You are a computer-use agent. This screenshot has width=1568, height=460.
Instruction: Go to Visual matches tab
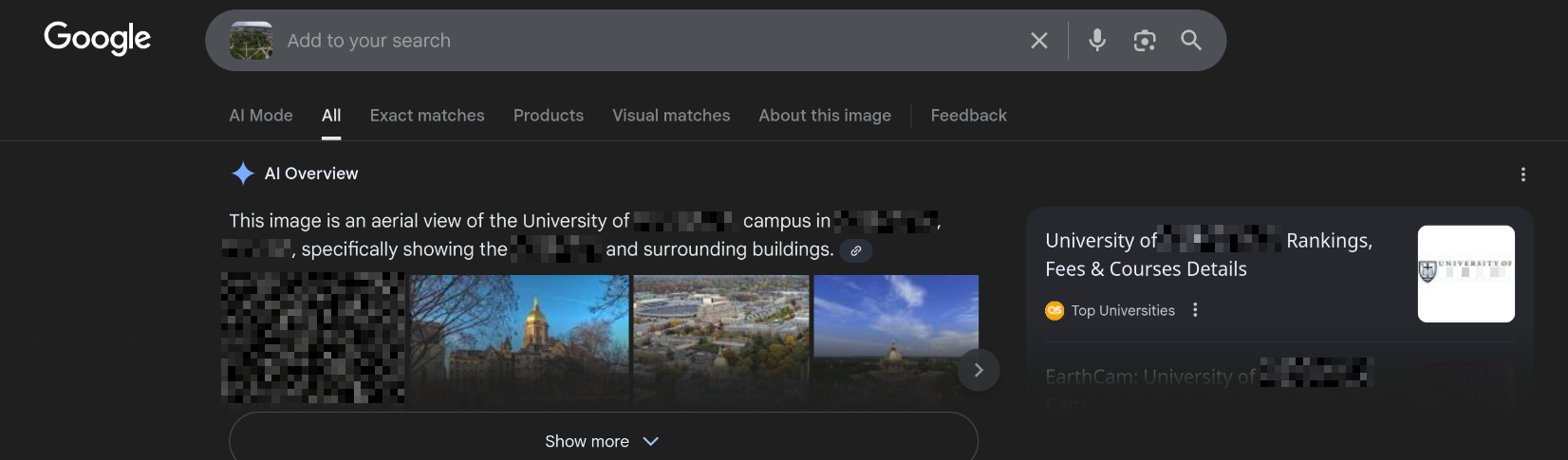[671, 116]
